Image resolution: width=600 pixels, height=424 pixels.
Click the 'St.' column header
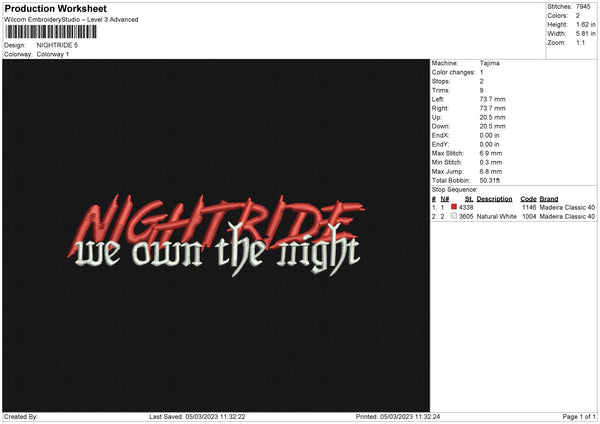[469, 199]
